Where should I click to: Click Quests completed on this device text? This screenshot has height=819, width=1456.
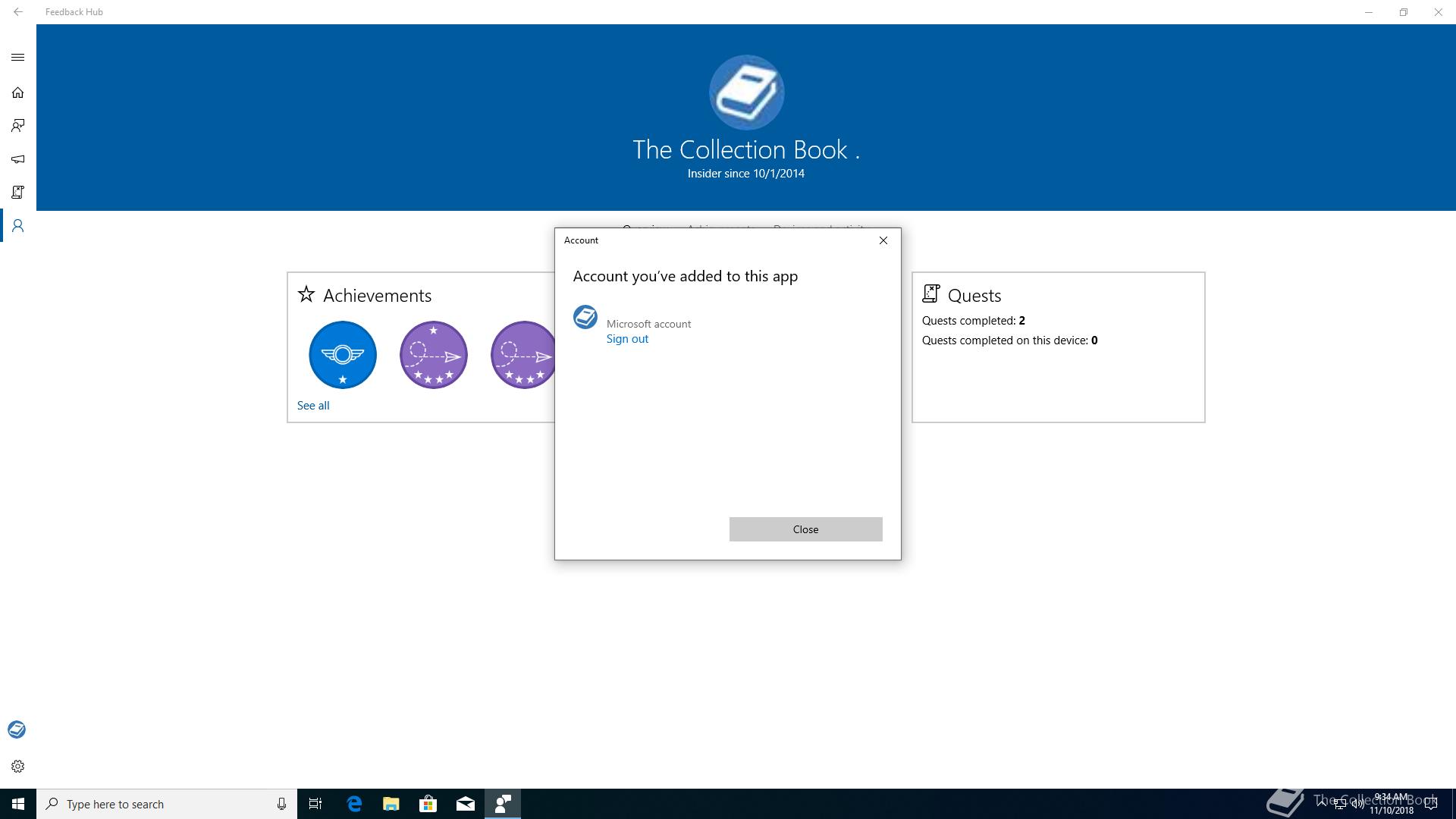[x=1010, y=340]
